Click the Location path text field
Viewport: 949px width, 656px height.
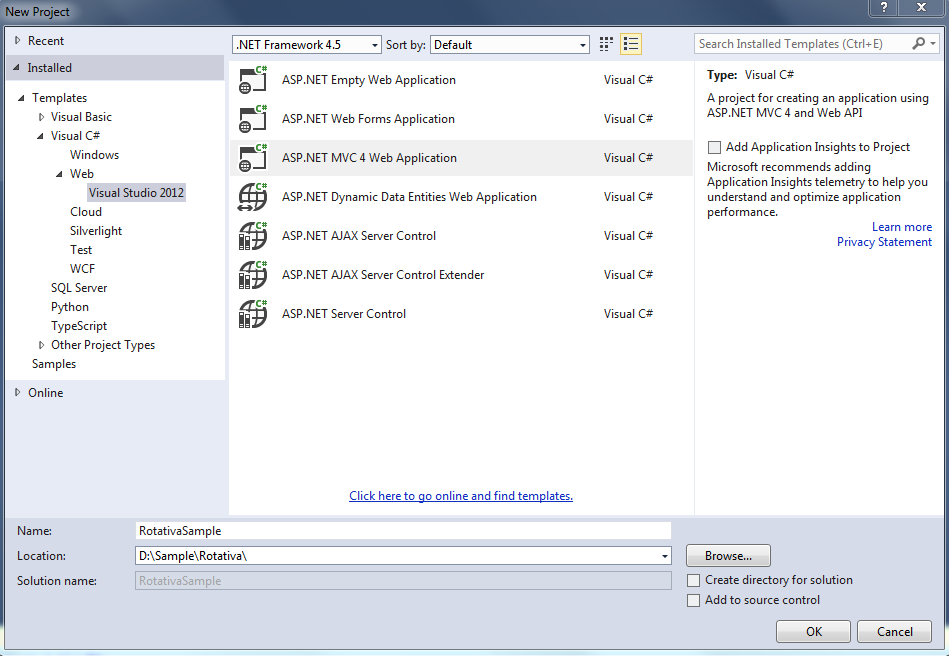pos(396,556)
